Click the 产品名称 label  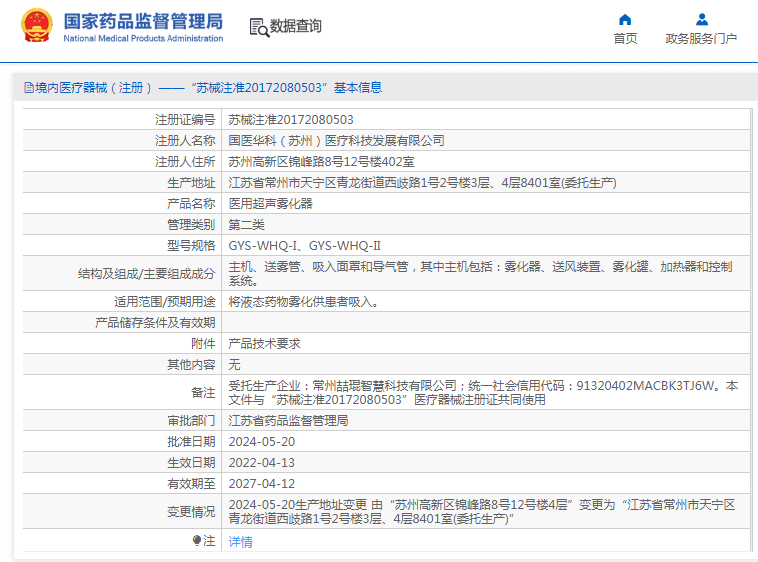pyautogui.click(x=191, y=203)
